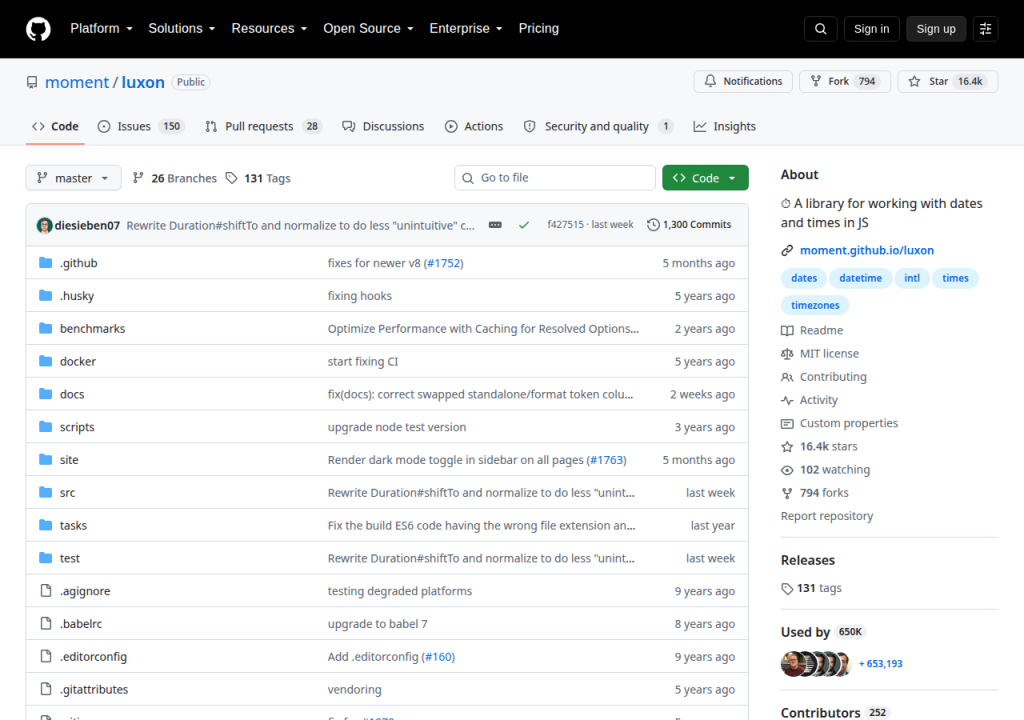Click the .editorconfig file icon
Screen dimensions: 1024x720
pyautogui.click(x=46, y=656)
